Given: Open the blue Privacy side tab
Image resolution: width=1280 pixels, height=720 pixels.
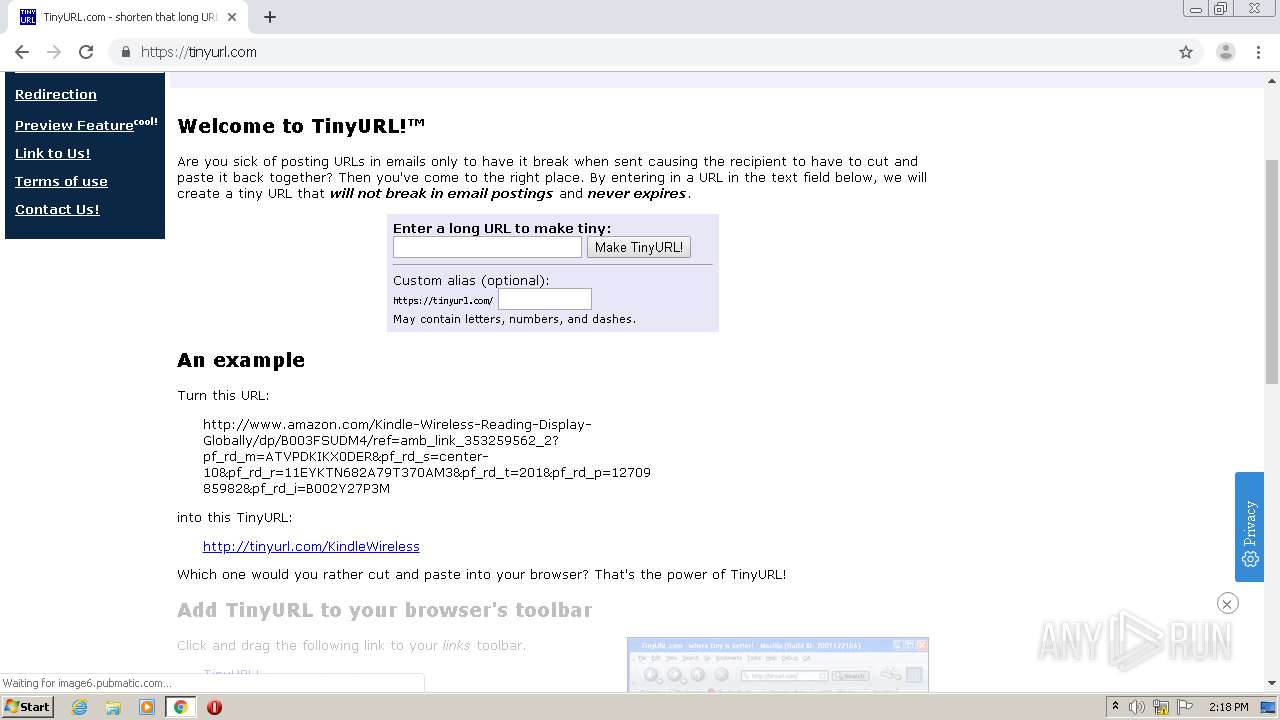Looking at the screenshot, I should tap(1250, 527).
